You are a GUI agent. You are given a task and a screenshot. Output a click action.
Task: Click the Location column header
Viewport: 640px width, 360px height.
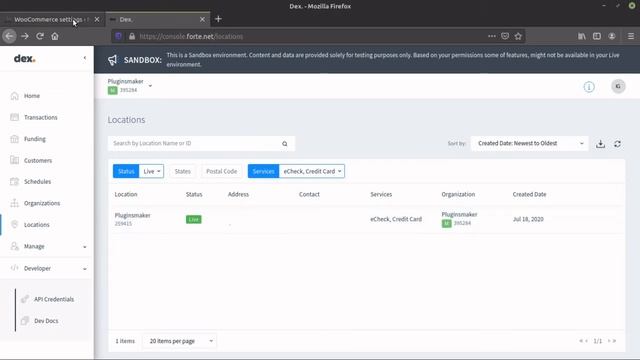[126, 194]
